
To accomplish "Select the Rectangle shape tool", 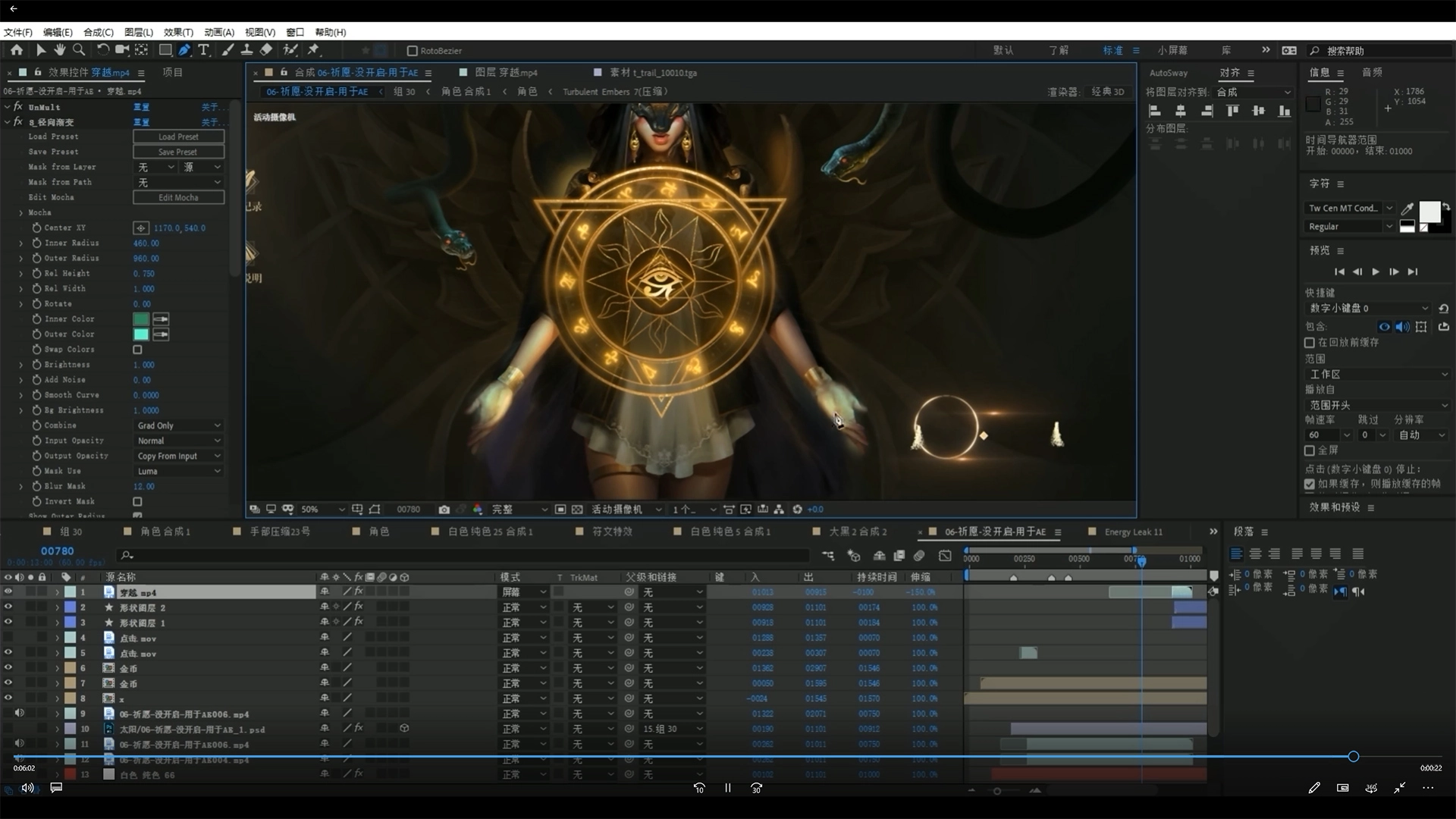I will tap(165, 50).
